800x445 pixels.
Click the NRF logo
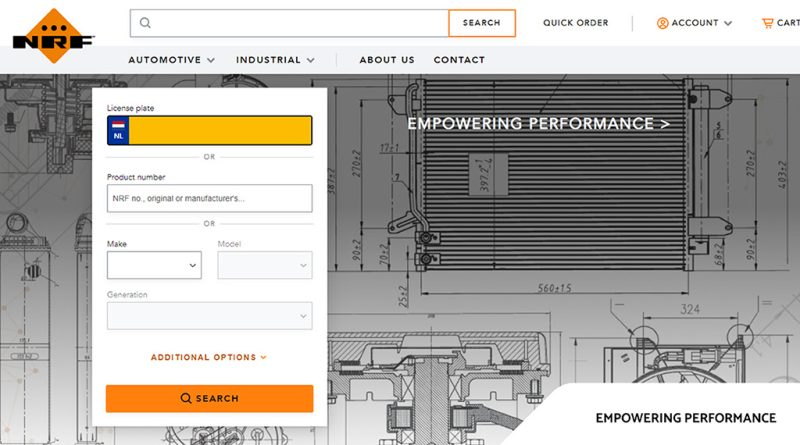(53, 36)
